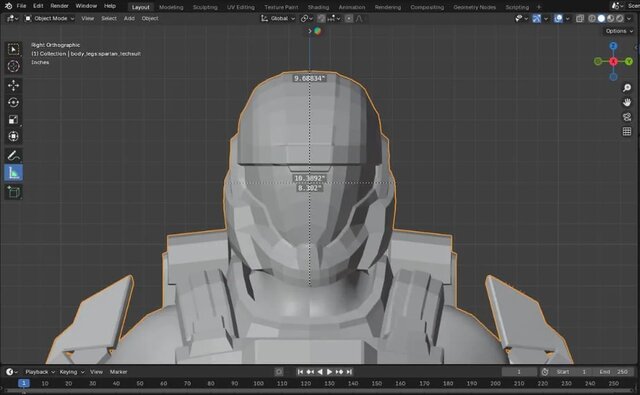
Task: Switch perspective/orthographic with grid icon
Action: click(627, 131)
